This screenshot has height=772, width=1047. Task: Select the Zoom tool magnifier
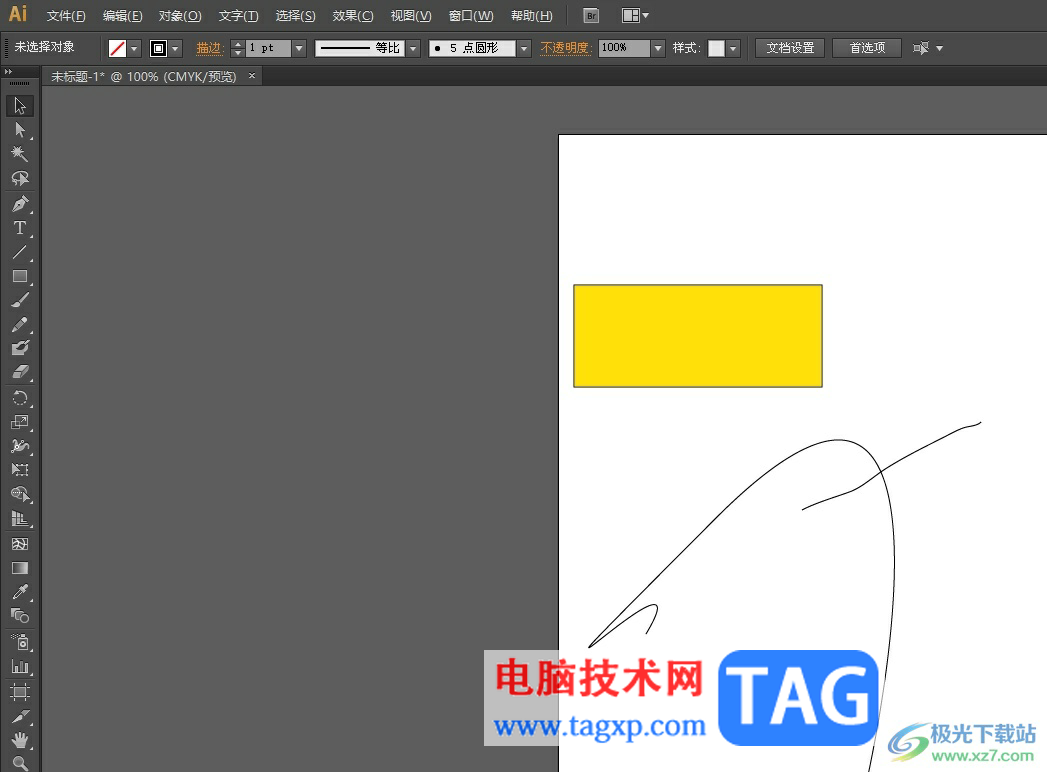click(x=20, y=763)
